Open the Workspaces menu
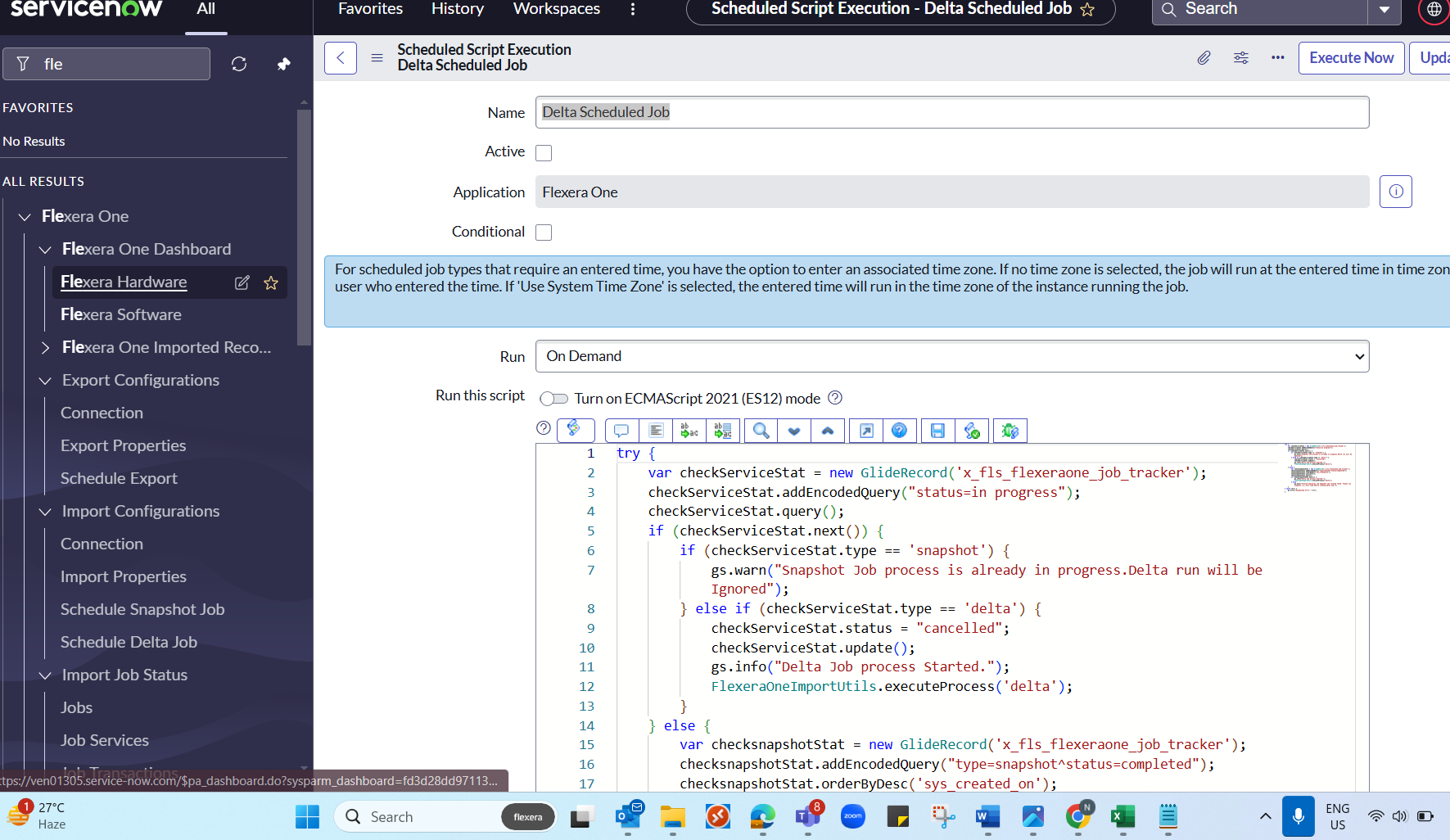Image resolution: width=1450 pixels, height=840 pixels. (556, 9)
